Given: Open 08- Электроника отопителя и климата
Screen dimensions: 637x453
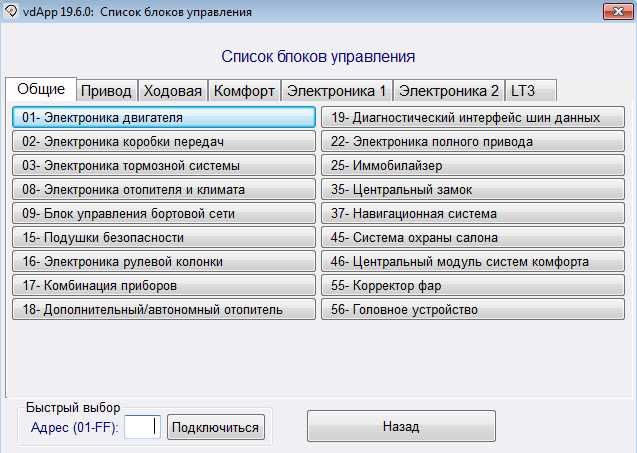Looking at the screenshot, I should click(x=164, y=189).
